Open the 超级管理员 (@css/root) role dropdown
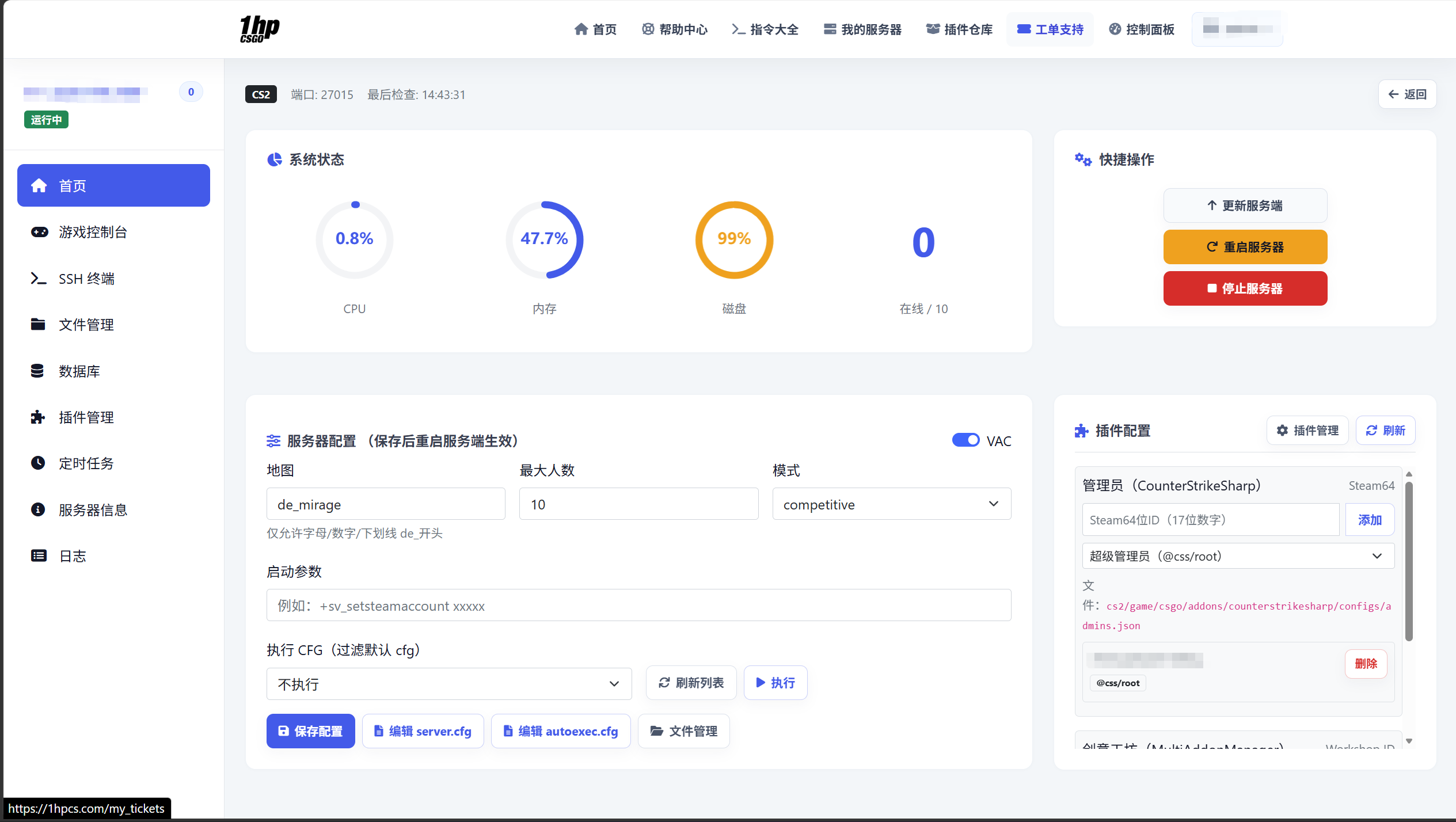Image resolution: width=1456 pixels, height=822 pixels. [1238, 556]
